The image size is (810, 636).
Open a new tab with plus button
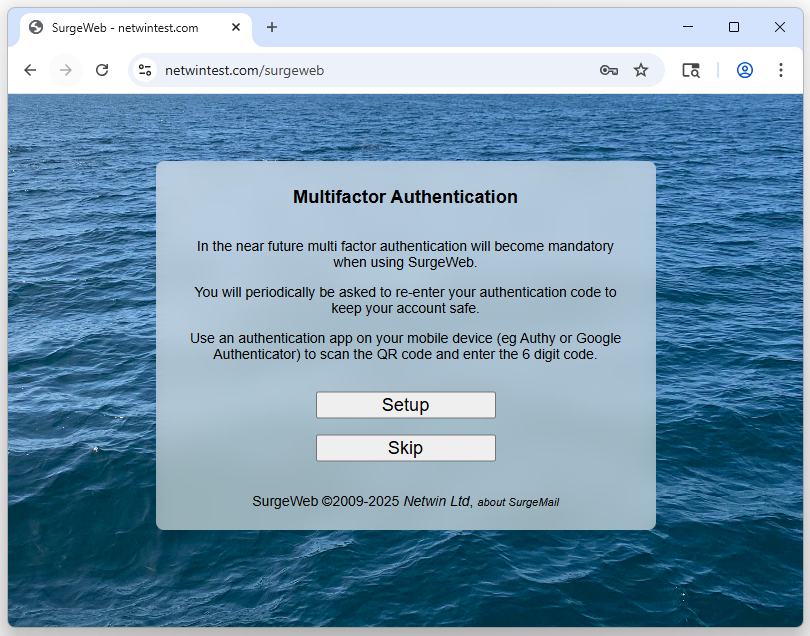(x=272, y=27)
